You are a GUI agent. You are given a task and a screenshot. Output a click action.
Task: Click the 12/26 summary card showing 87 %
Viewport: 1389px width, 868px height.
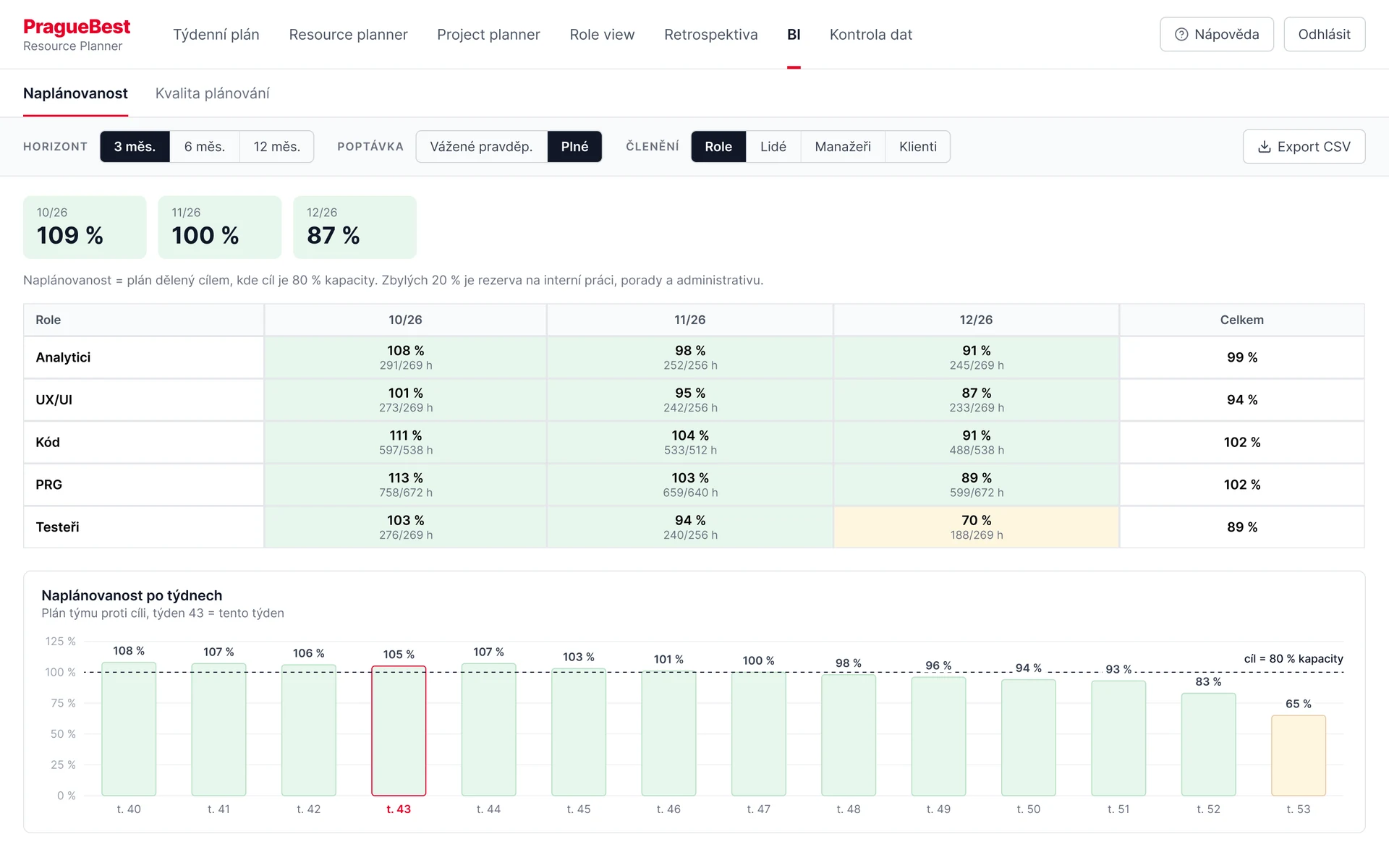(354, 227)
